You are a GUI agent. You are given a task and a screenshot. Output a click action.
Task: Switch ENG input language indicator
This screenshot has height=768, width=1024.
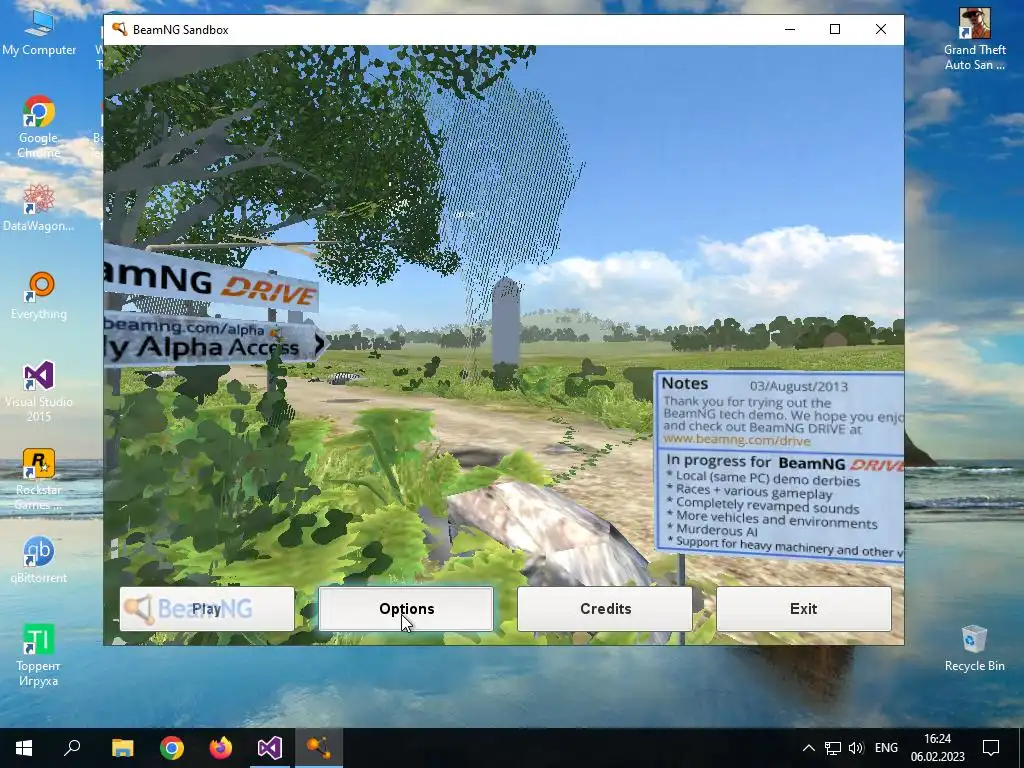[x=886, y=748]
